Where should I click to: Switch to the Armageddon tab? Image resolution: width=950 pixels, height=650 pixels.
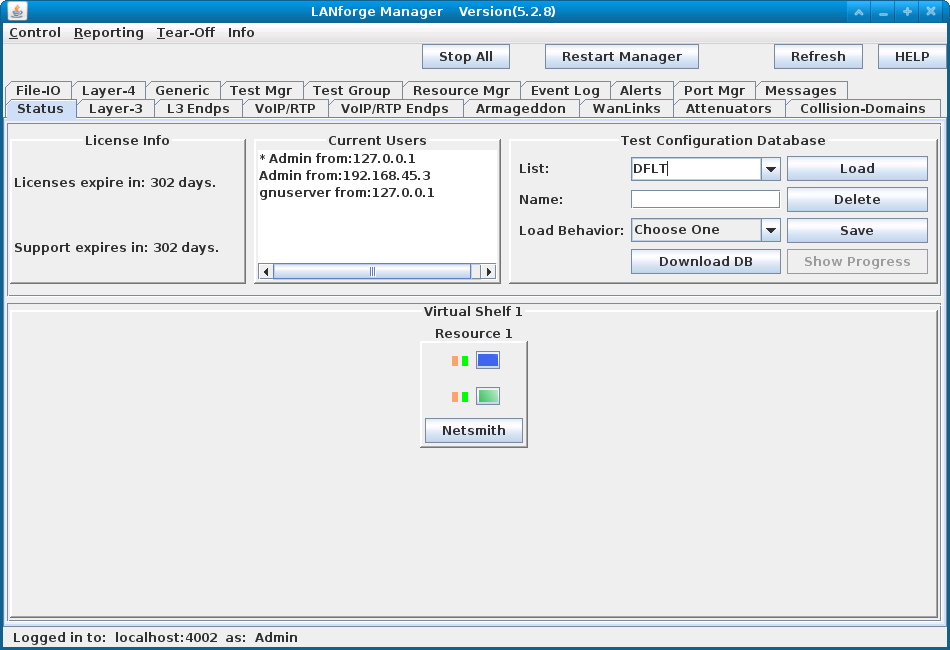point(521,108)
